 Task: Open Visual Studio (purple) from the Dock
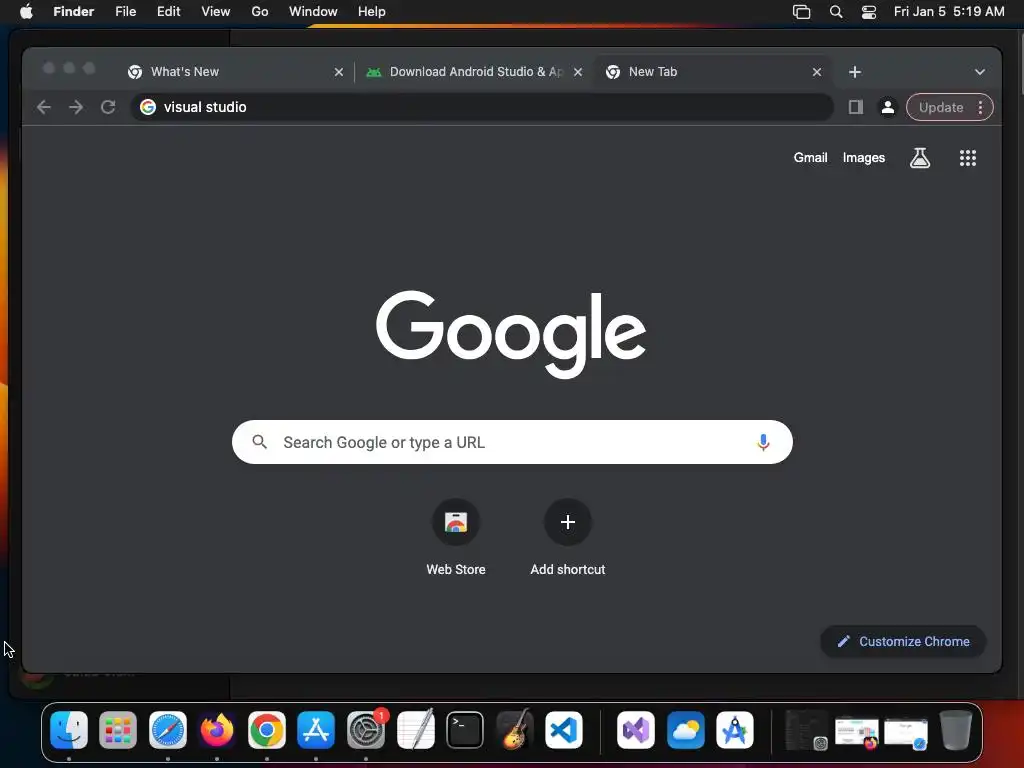point(636,729)
